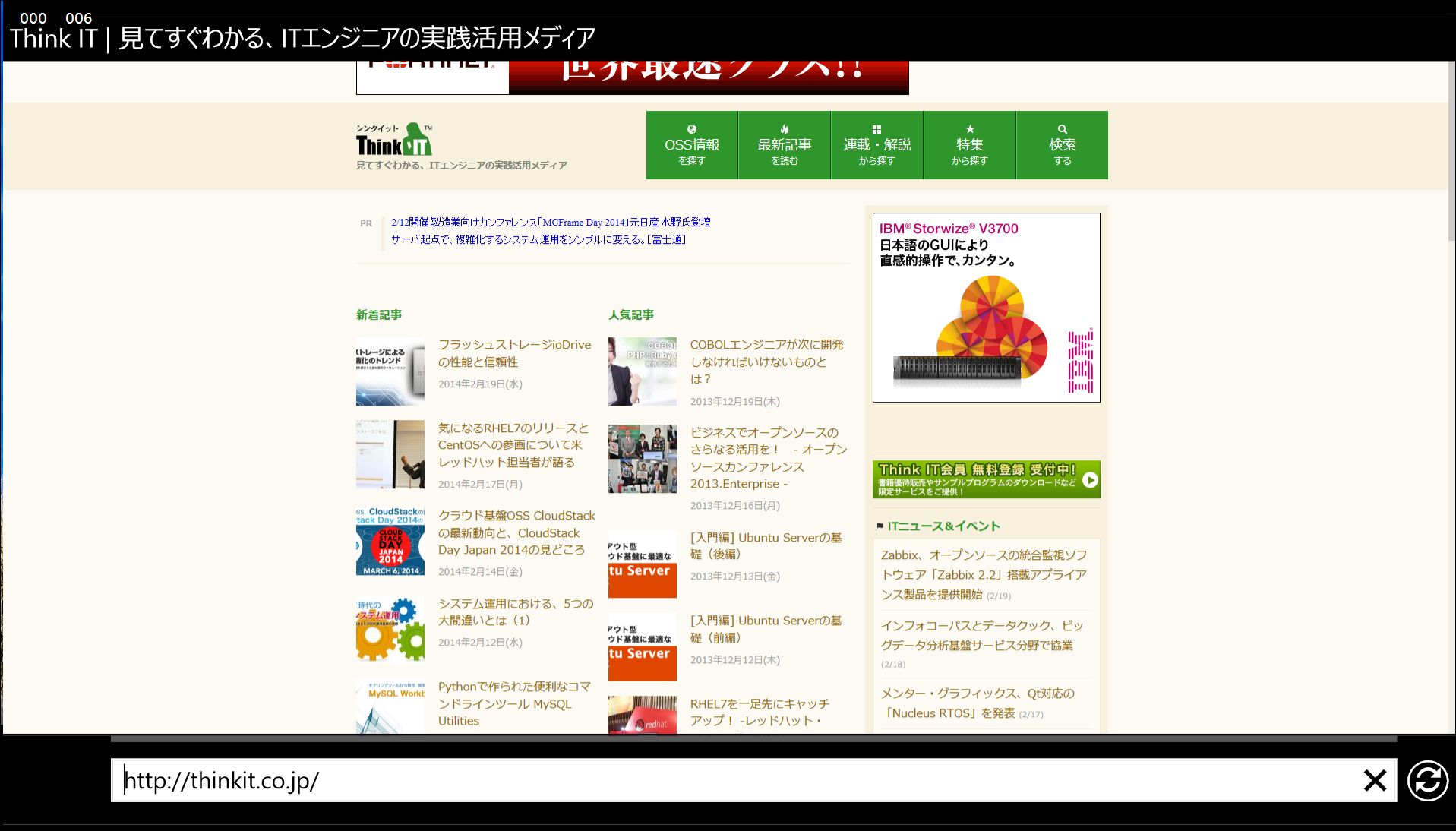Open the 特集 navigation menu item
This screenshot has height=831, width=1456.
coord(970,145)
